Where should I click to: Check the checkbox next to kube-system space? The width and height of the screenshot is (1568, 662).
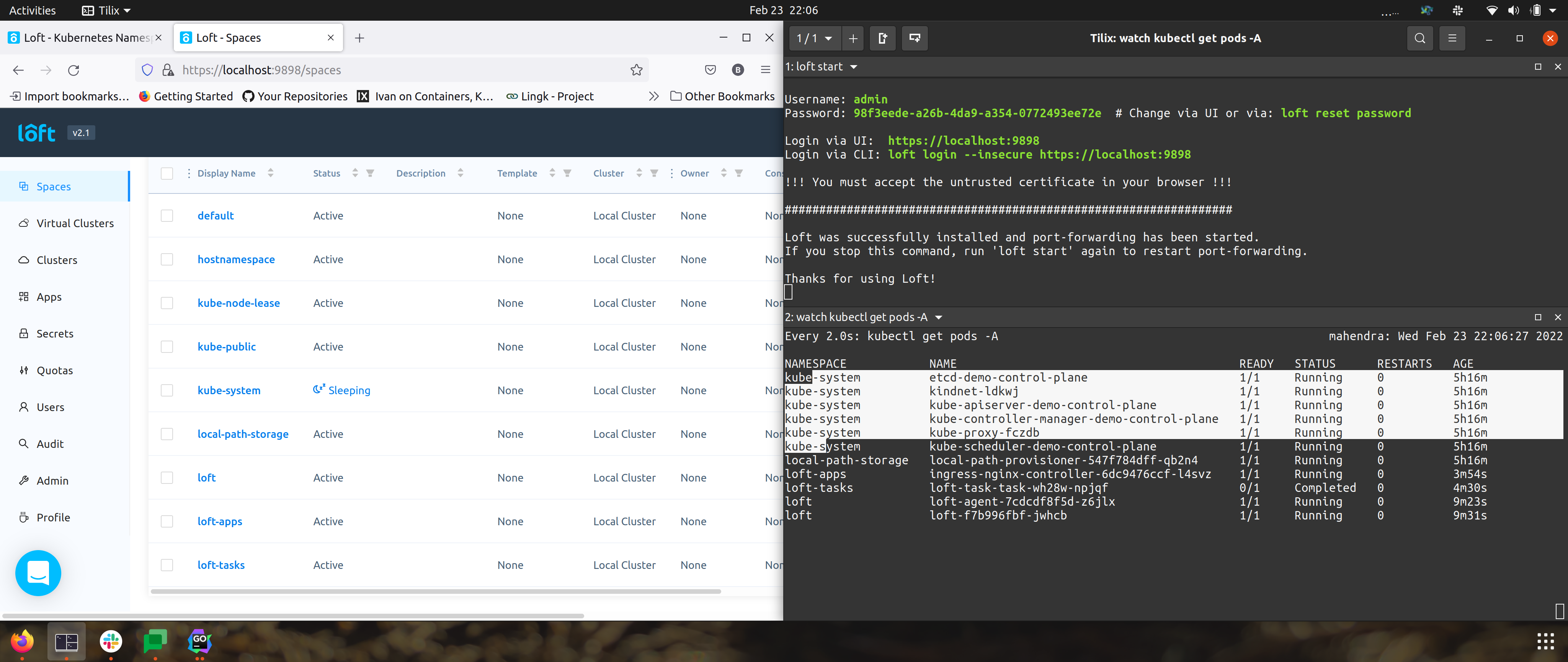(167, 390)
